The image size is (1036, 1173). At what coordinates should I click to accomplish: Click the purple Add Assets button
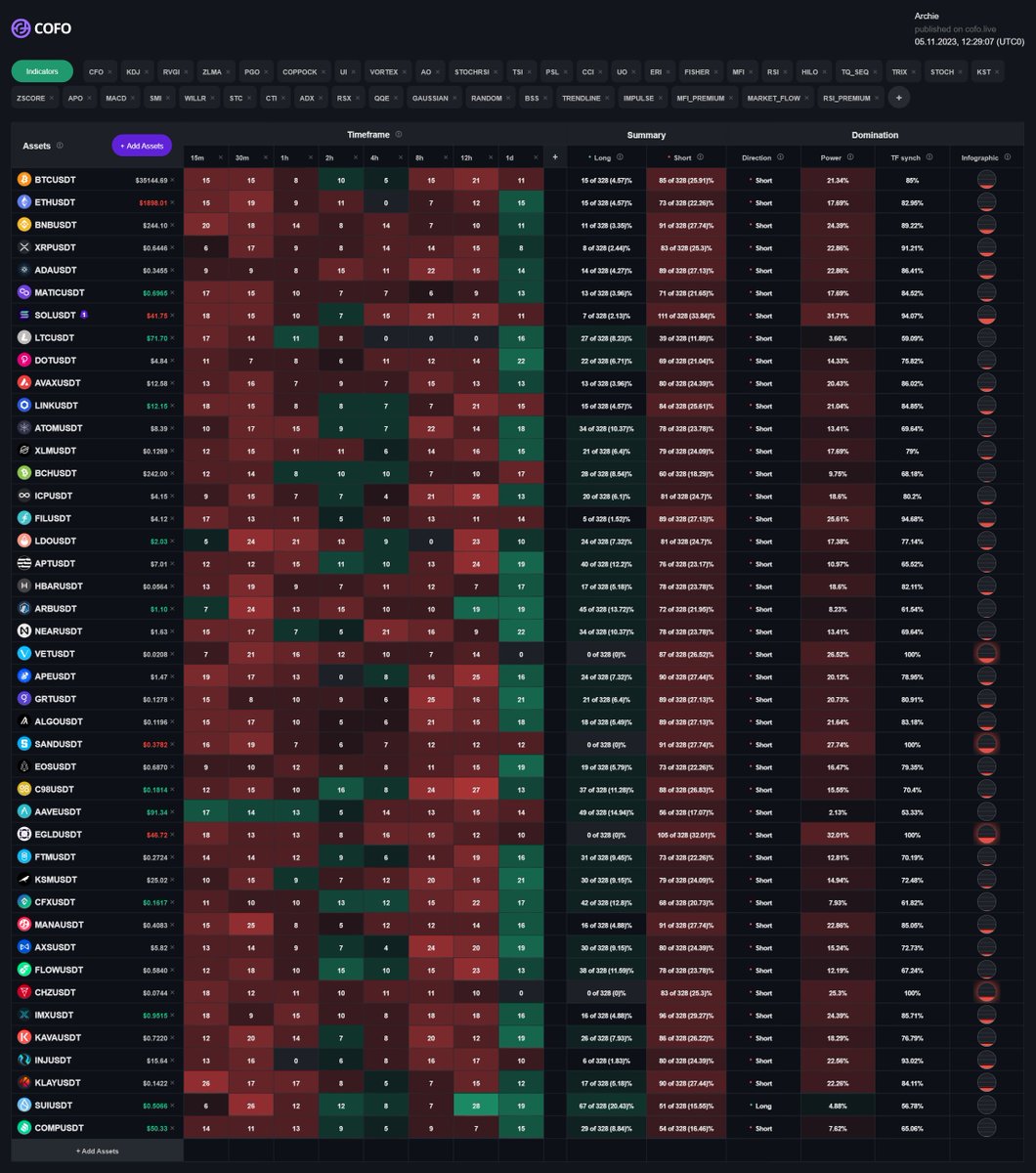(142, 146)
